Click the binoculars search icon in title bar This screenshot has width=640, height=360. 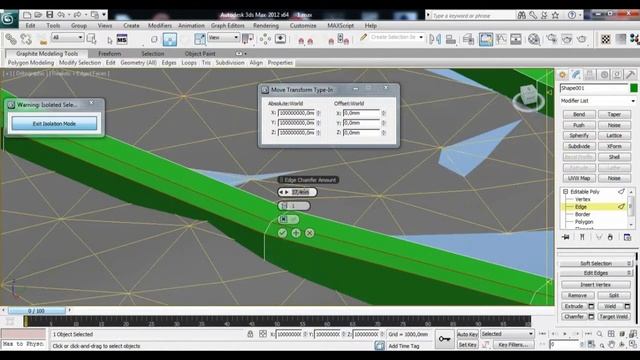coord(522,16)
